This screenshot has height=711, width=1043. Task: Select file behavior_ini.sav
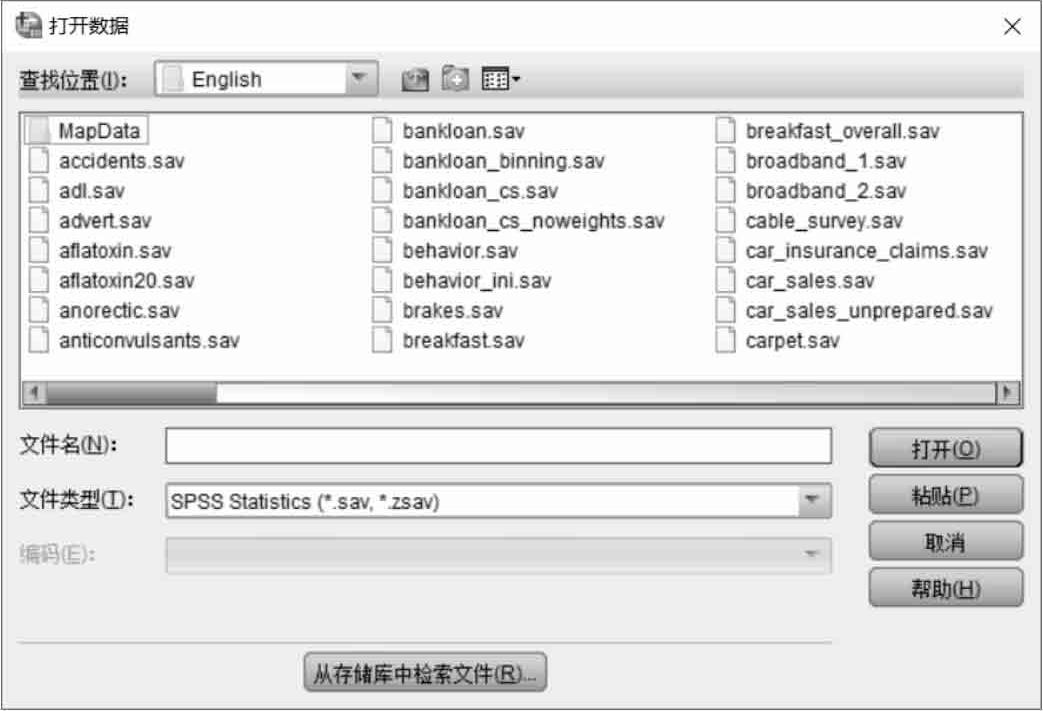coord(462,281)
